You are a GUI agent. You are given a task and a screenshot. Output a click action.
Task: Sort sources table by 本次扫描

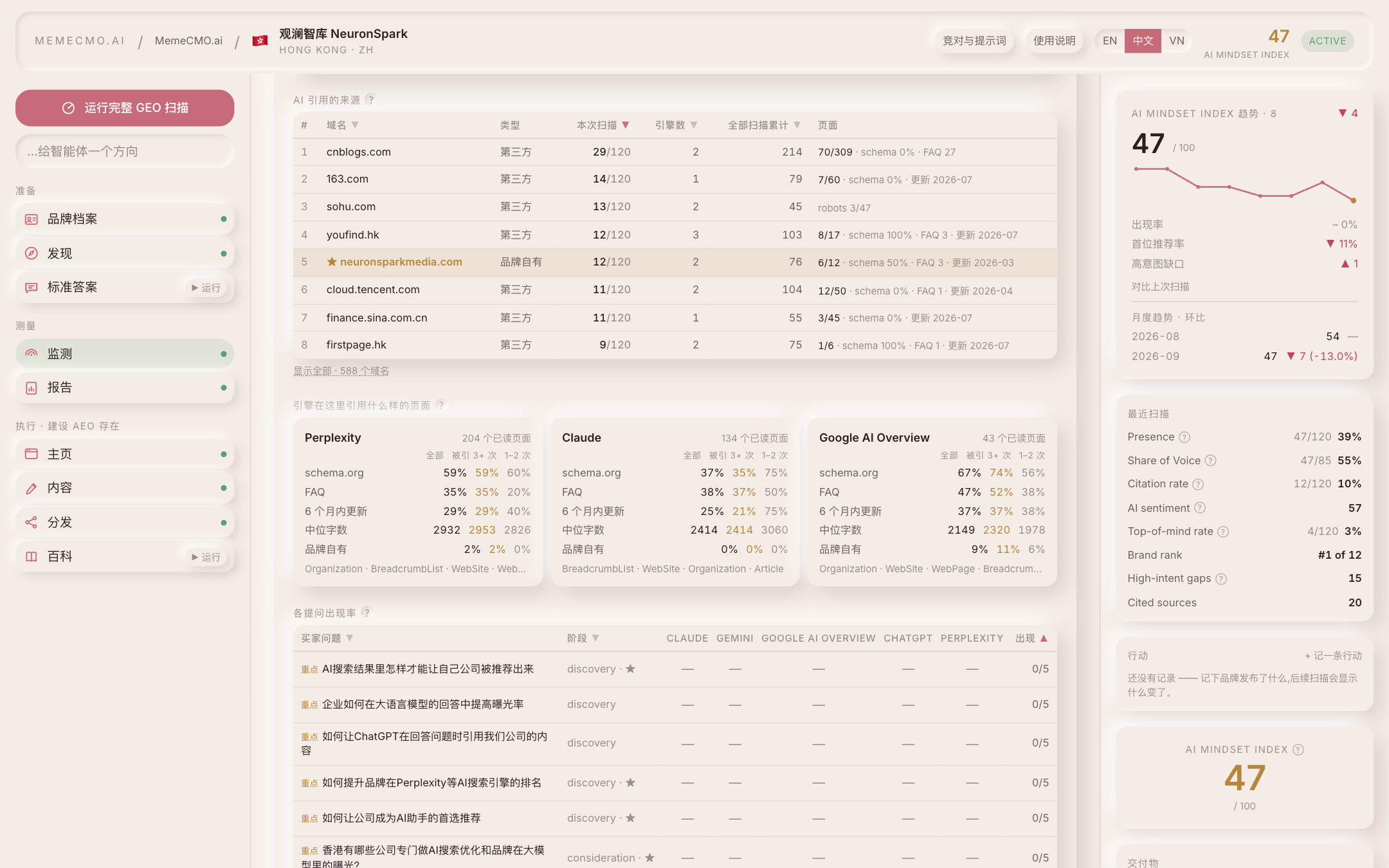pyautogui.click(x=603, y=125)
